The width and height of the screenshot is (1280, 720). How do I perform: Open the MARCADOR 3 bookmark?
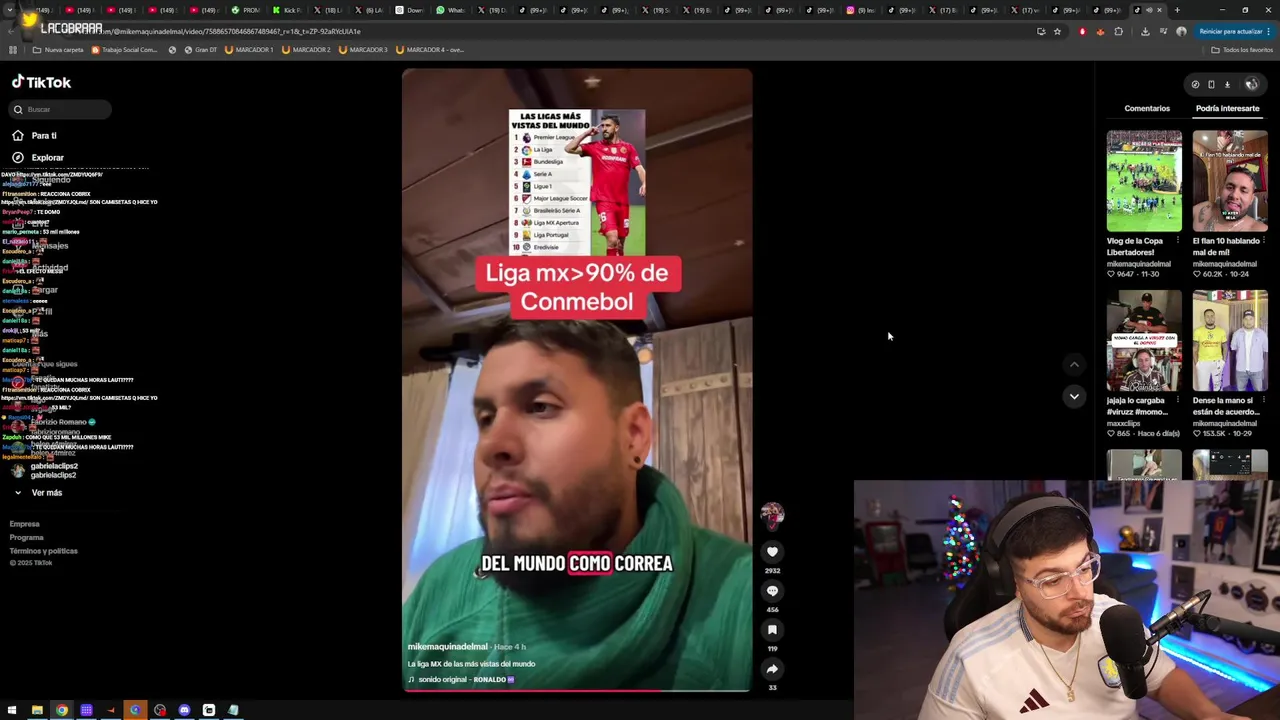(363, 49)
